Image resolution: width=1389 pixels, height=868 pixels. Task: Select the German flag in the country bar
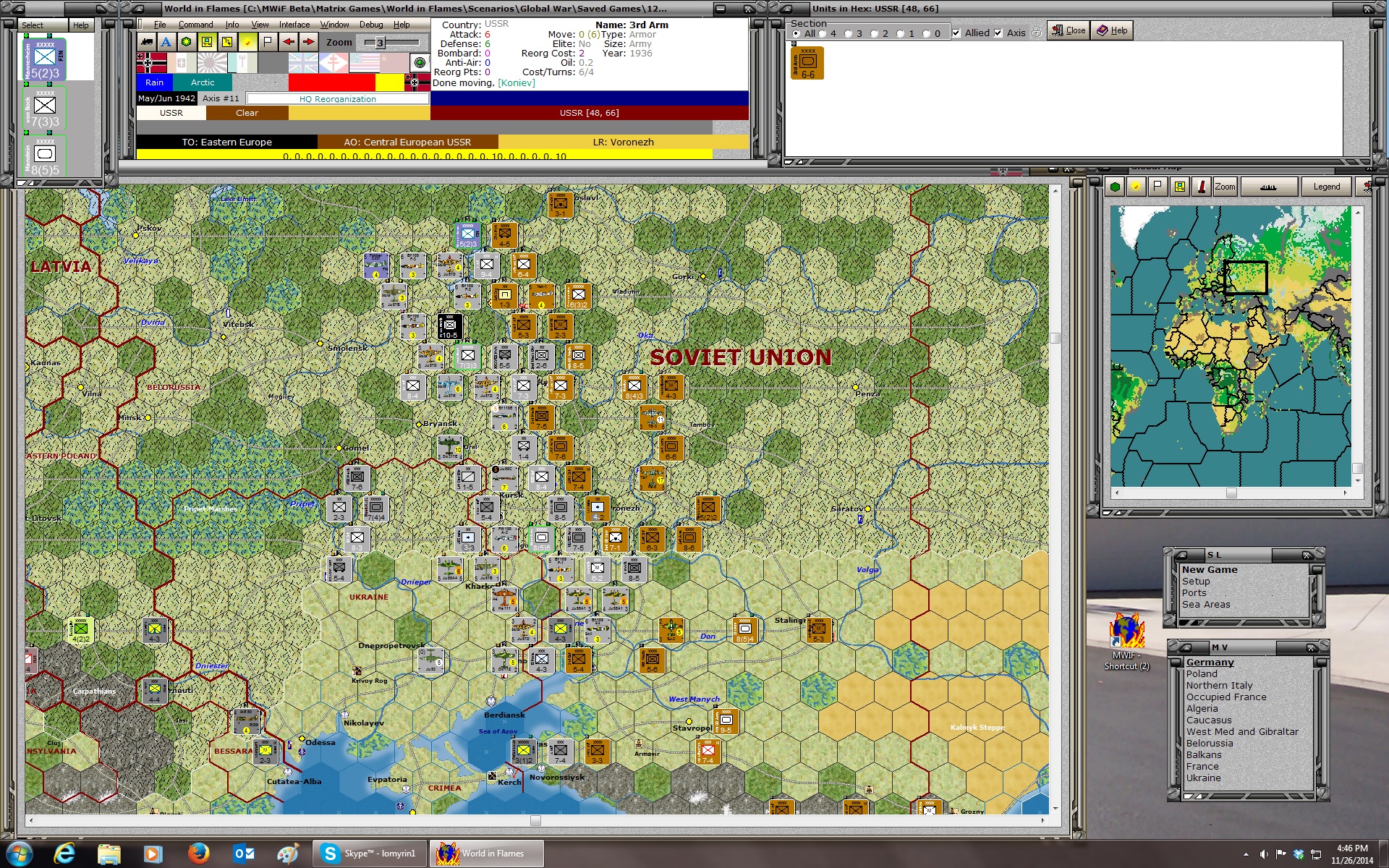pyautogui.click(x=151, y=63)
